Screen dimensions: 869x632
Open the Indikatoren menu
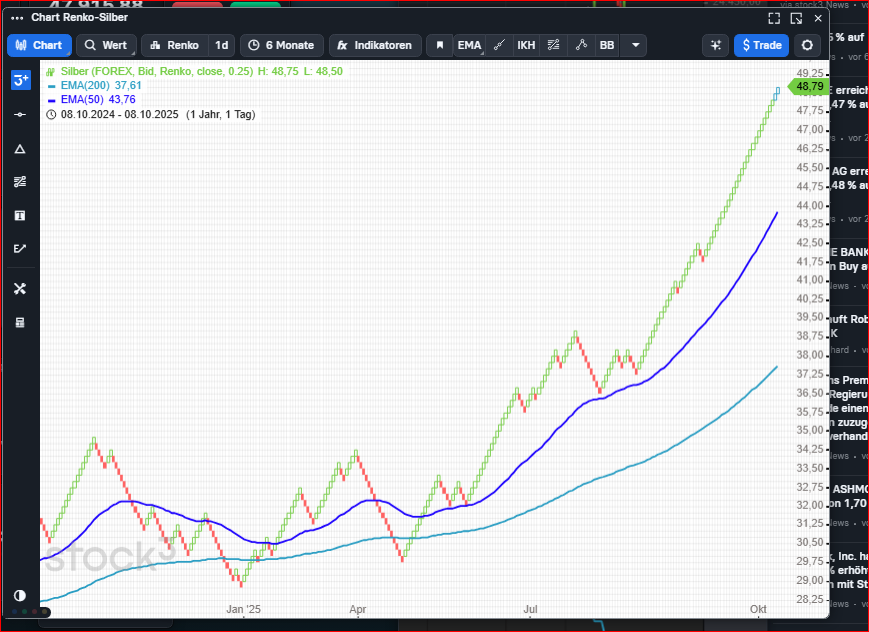(x=375, y=45)
